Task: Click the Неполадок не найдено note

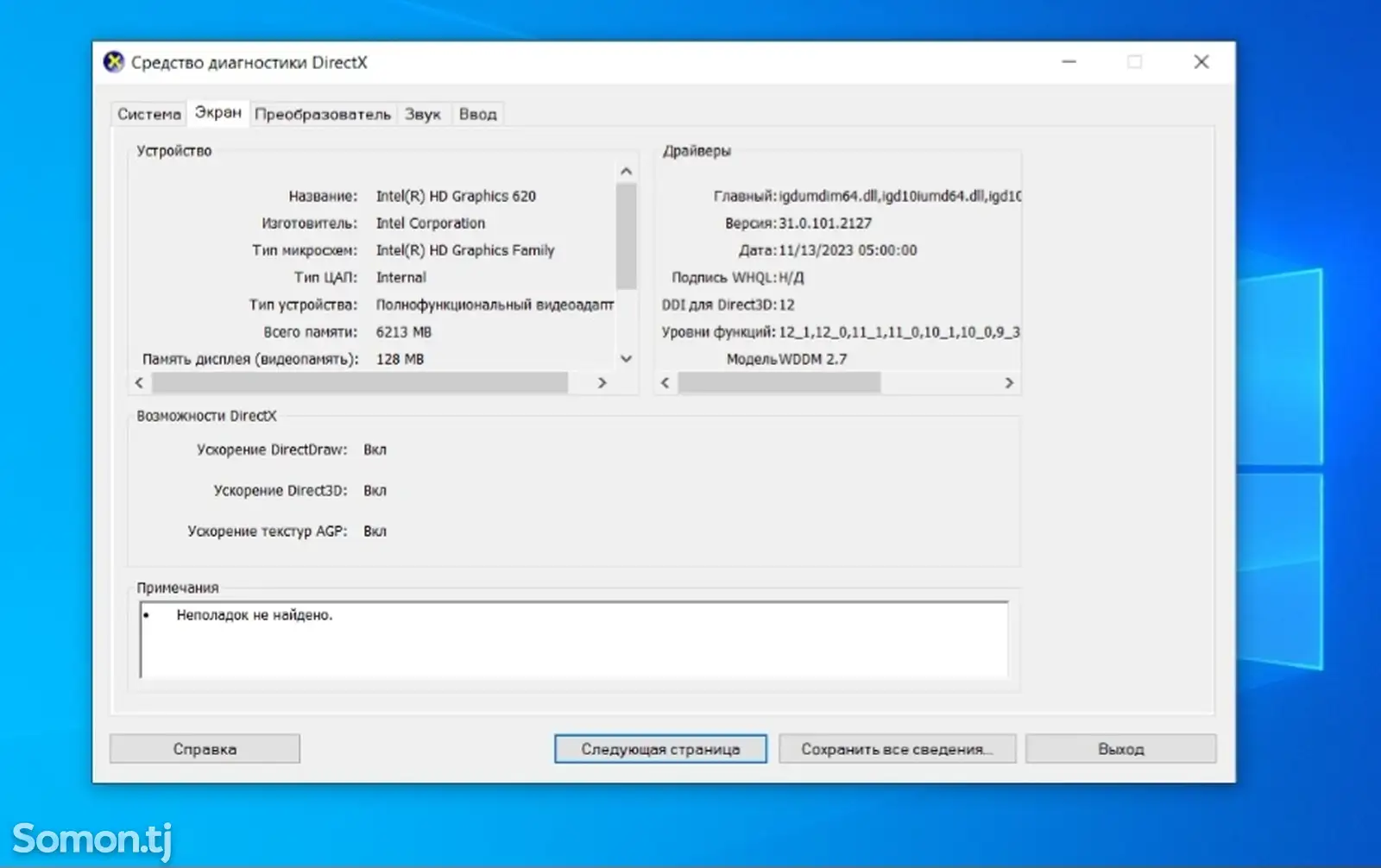Action: point(255,615)
